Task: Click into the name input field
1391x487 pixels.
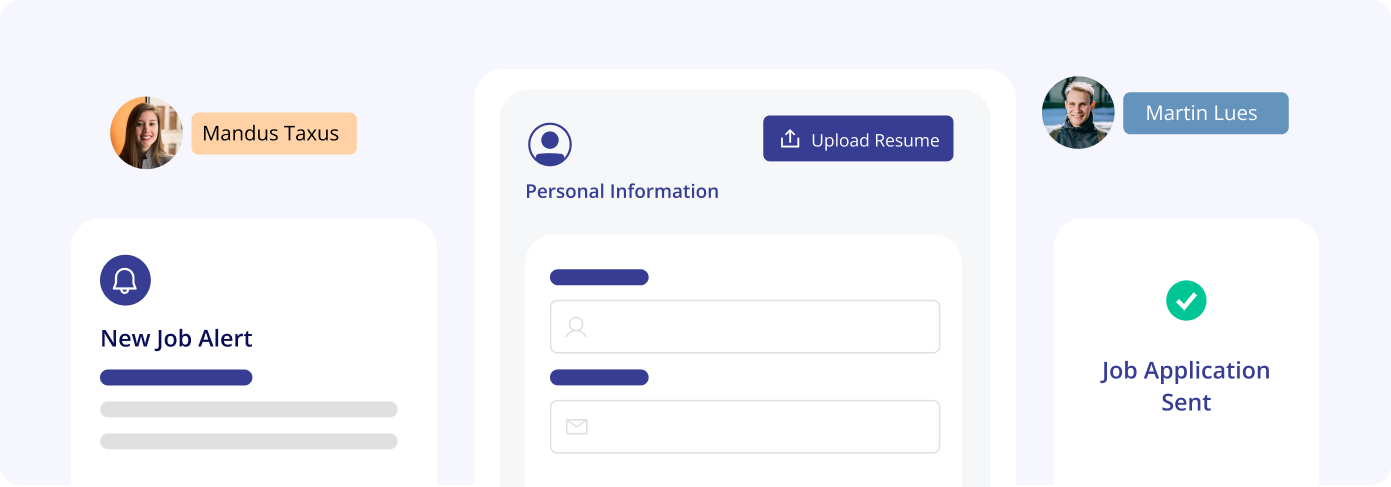Action: [x=760, y=327]
